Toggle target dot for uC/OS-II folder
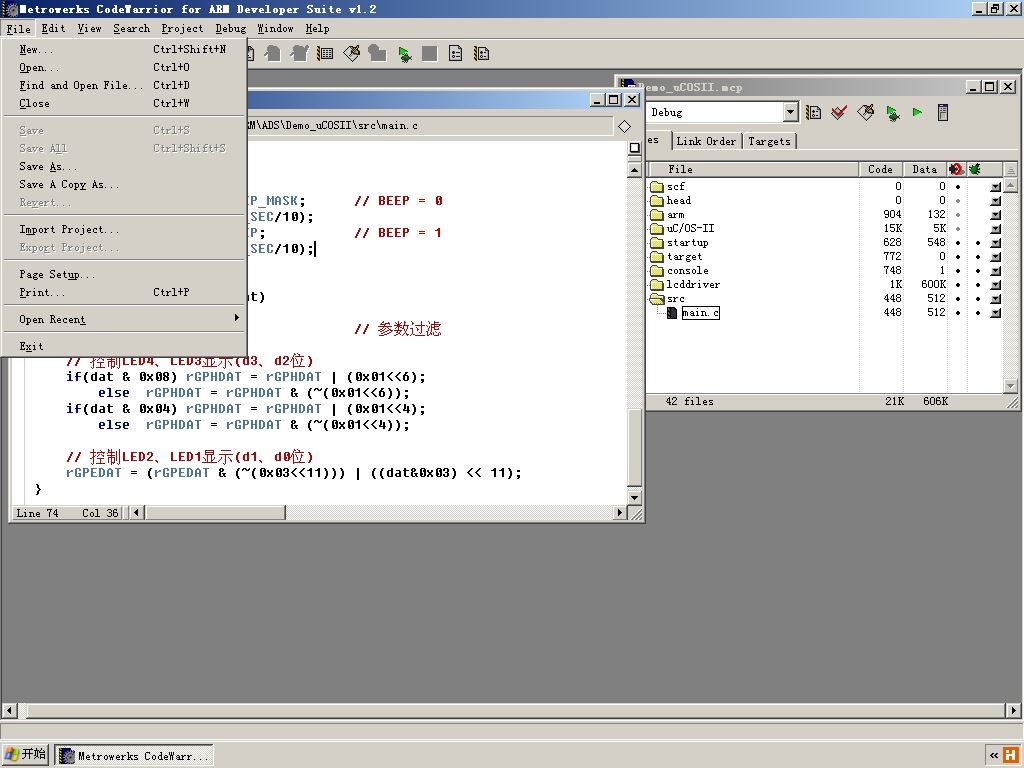Image resolution: width=1024 pixels, height=768 pixels. click(x=958, y=229)
